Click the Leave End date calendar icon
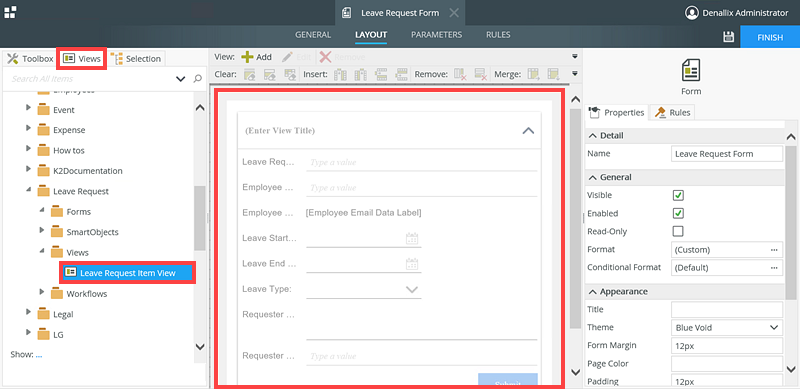Screen dimensions: 800x389 click(412, 263)
